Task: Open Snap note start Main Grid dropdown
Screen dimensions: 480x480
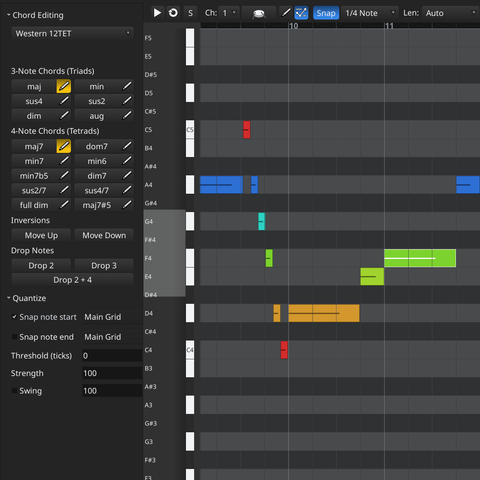Action: click(x=112, y=317)
